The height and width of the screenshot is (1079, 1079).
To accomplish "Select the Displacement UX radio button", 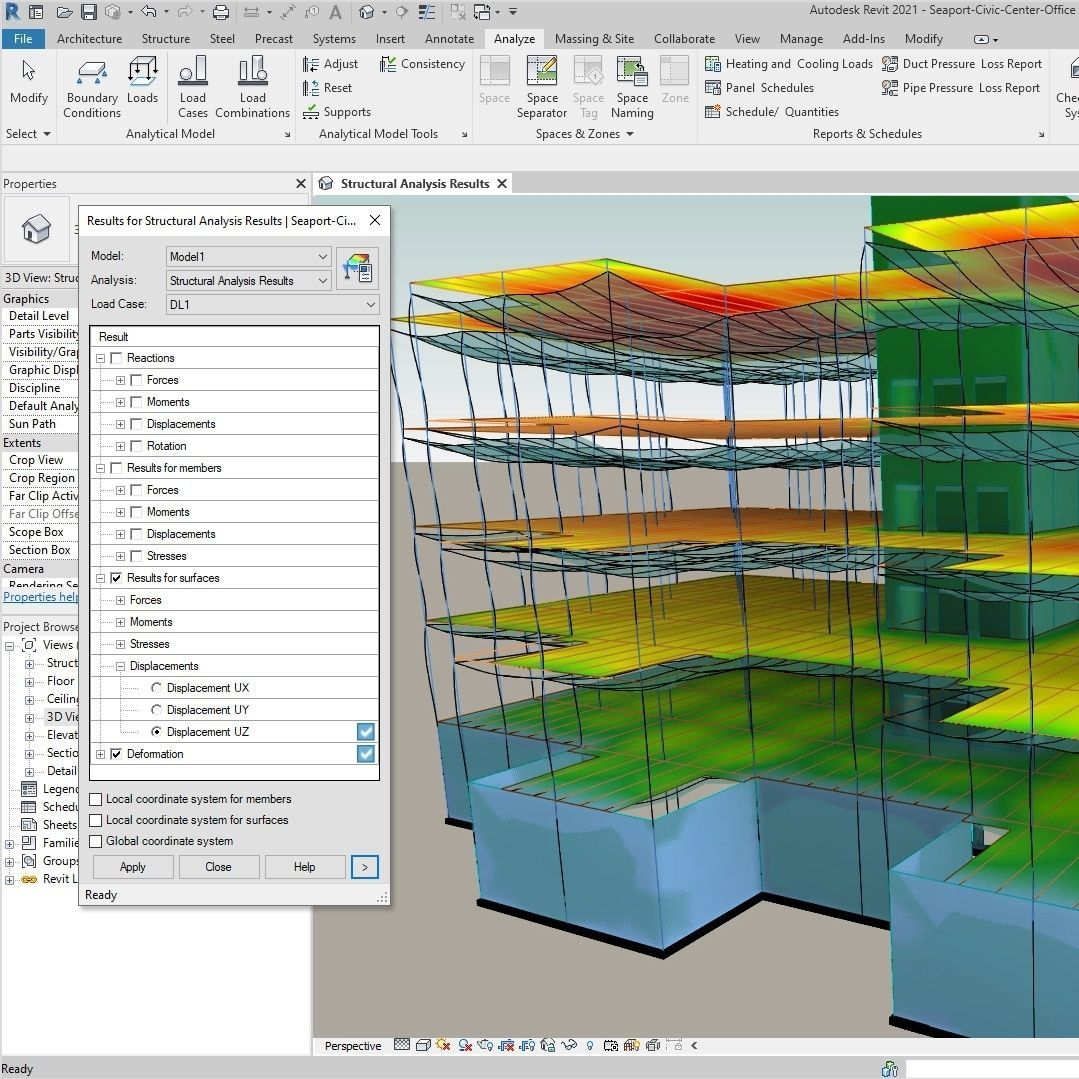I will tap(157, 688).
